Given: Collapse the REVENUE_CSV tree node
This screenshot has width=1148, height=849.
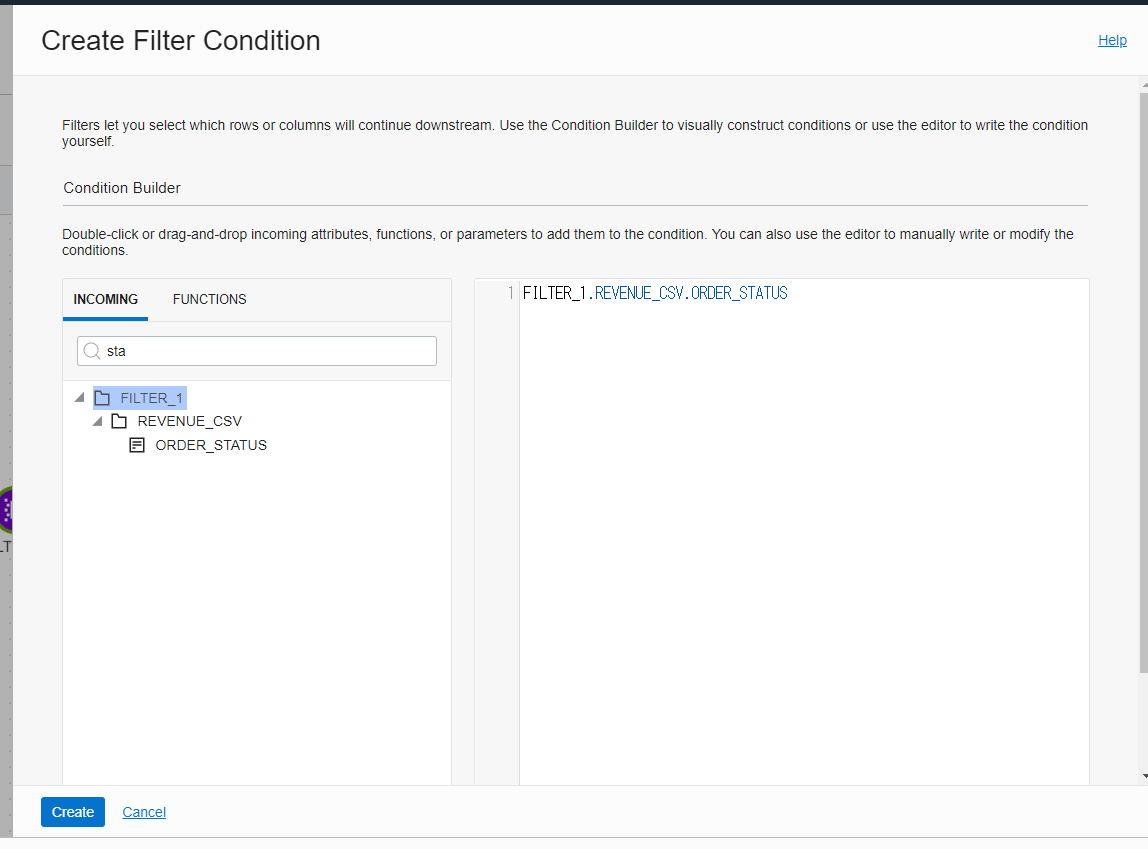Looking at the screenshot, I should tap(97, 421).
